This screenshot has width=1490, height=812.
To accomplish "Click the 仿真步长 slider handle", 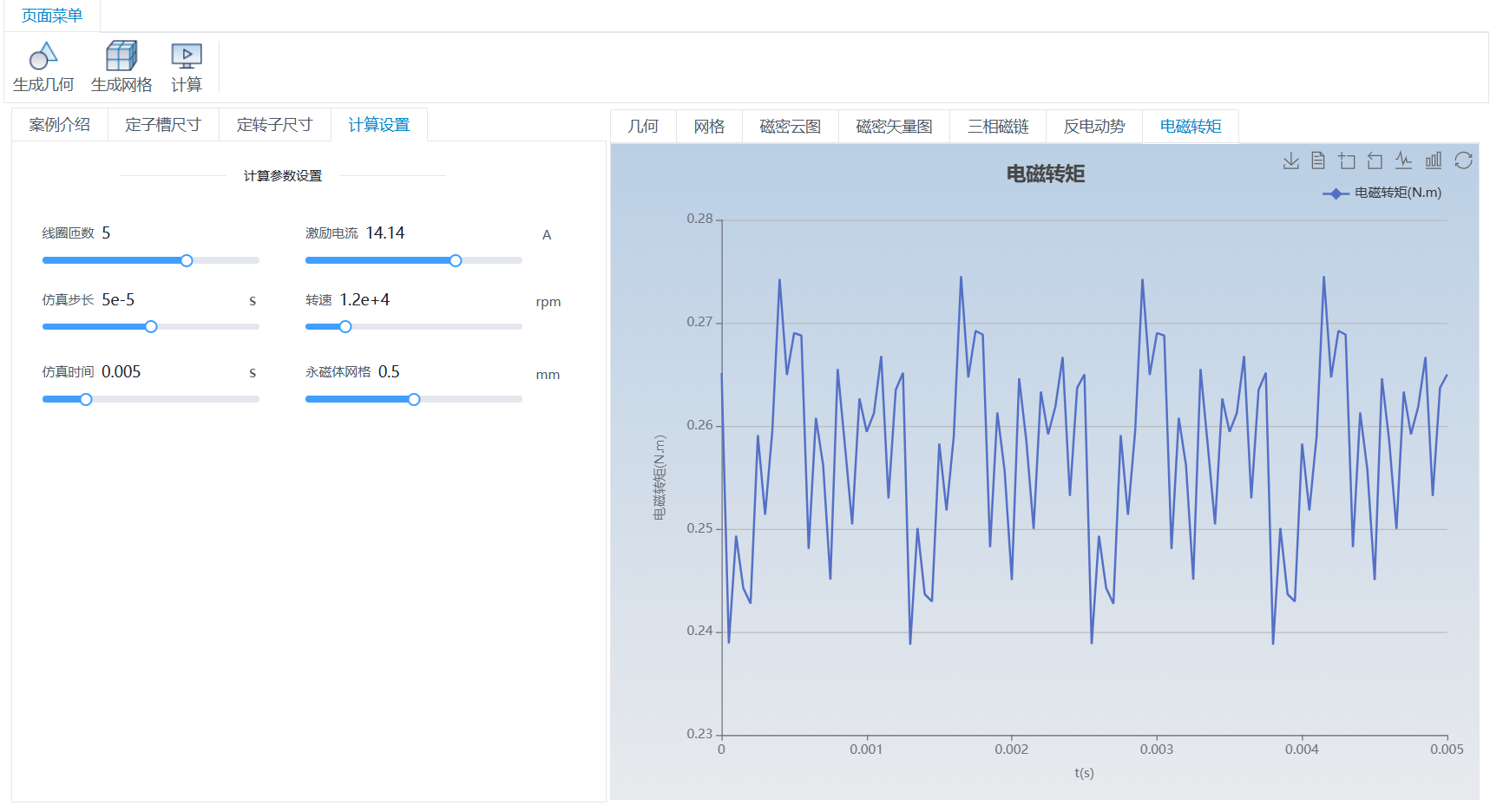I will tap(151, 327).
